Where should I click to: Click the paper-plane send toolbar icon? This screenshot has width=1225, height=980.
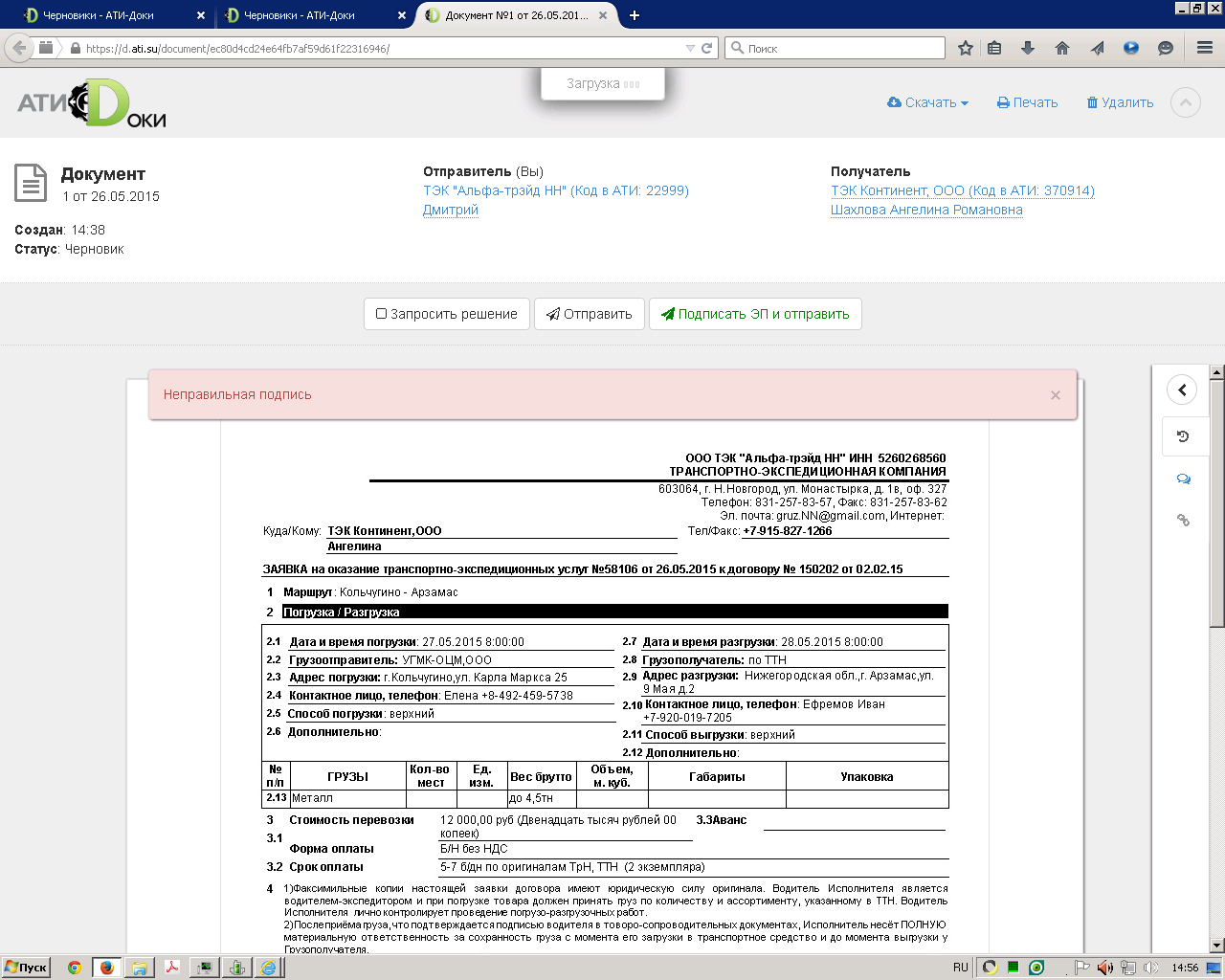1097,48
